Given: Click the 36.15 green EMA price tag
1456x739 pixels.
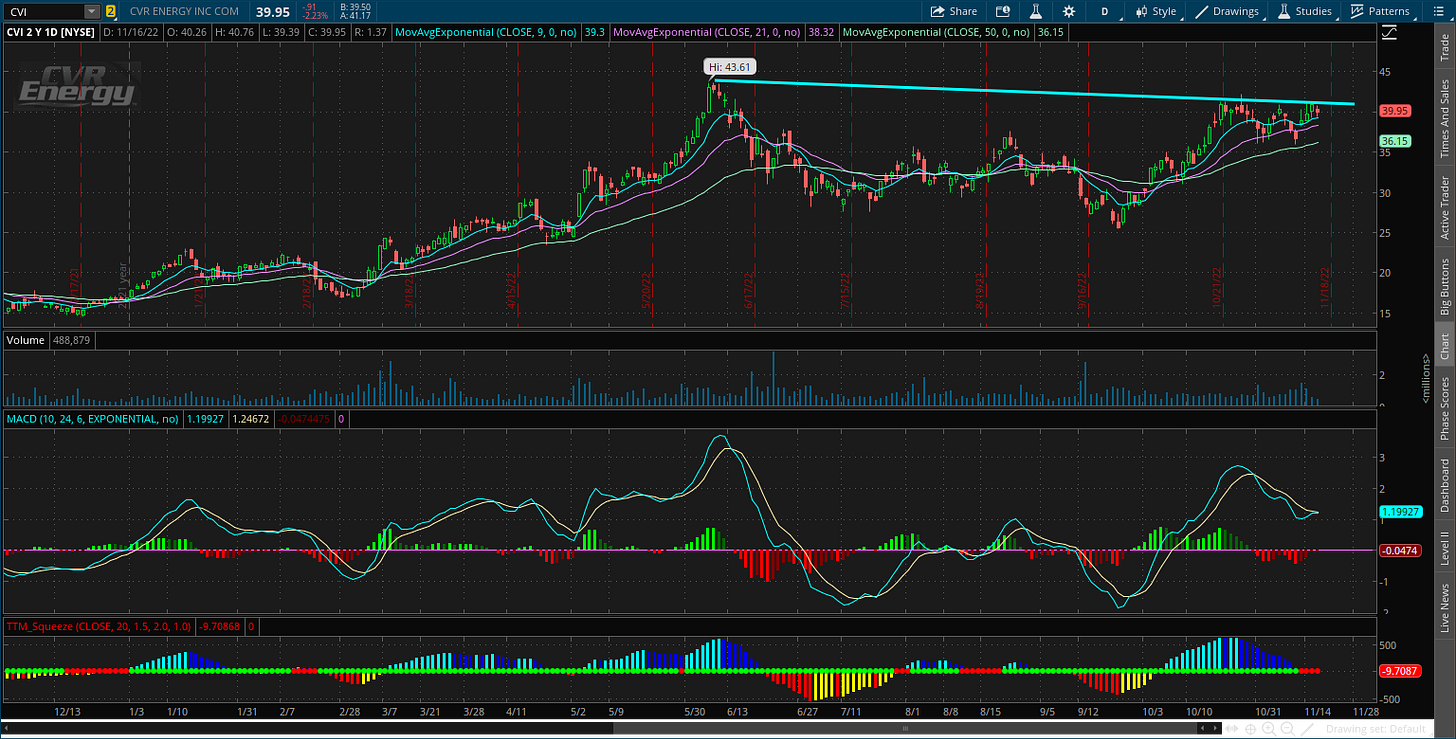Looking at the screenshot, I should pyautogui.click(x=1396, y=141).
